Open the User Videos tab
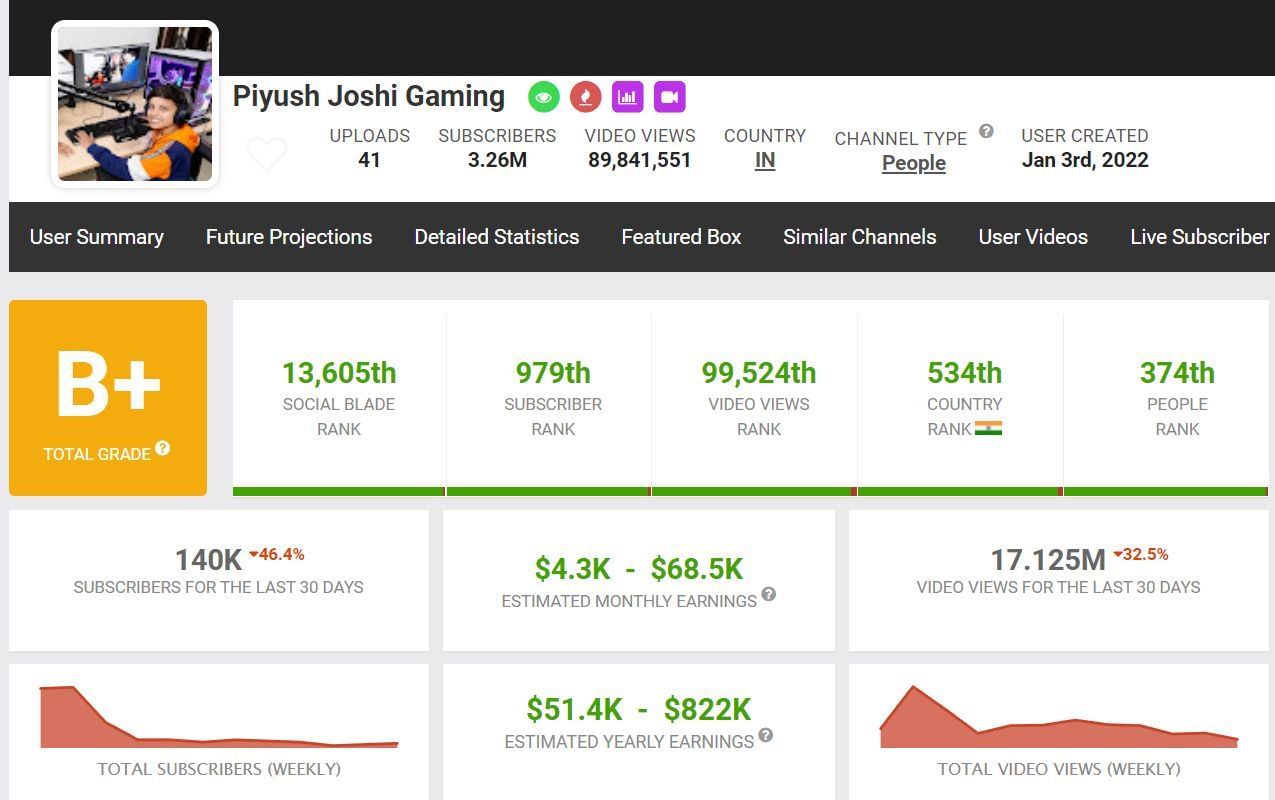Screen dimensions: 1275x800 click(x=1033, y=237)
